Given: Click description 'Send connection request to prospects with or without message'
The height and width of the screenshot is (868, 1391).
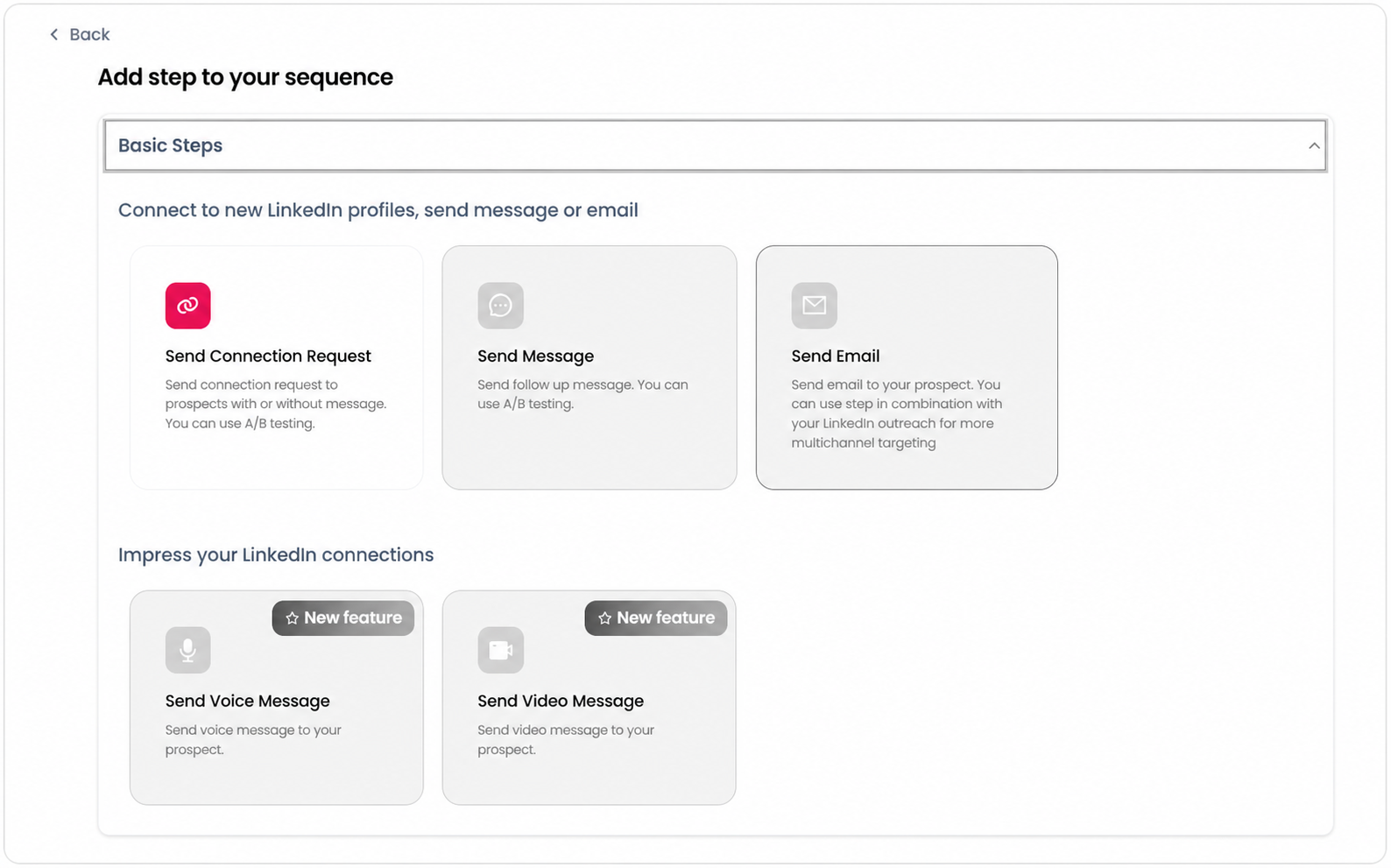Looking at the screenshot, I should point(276,404).
